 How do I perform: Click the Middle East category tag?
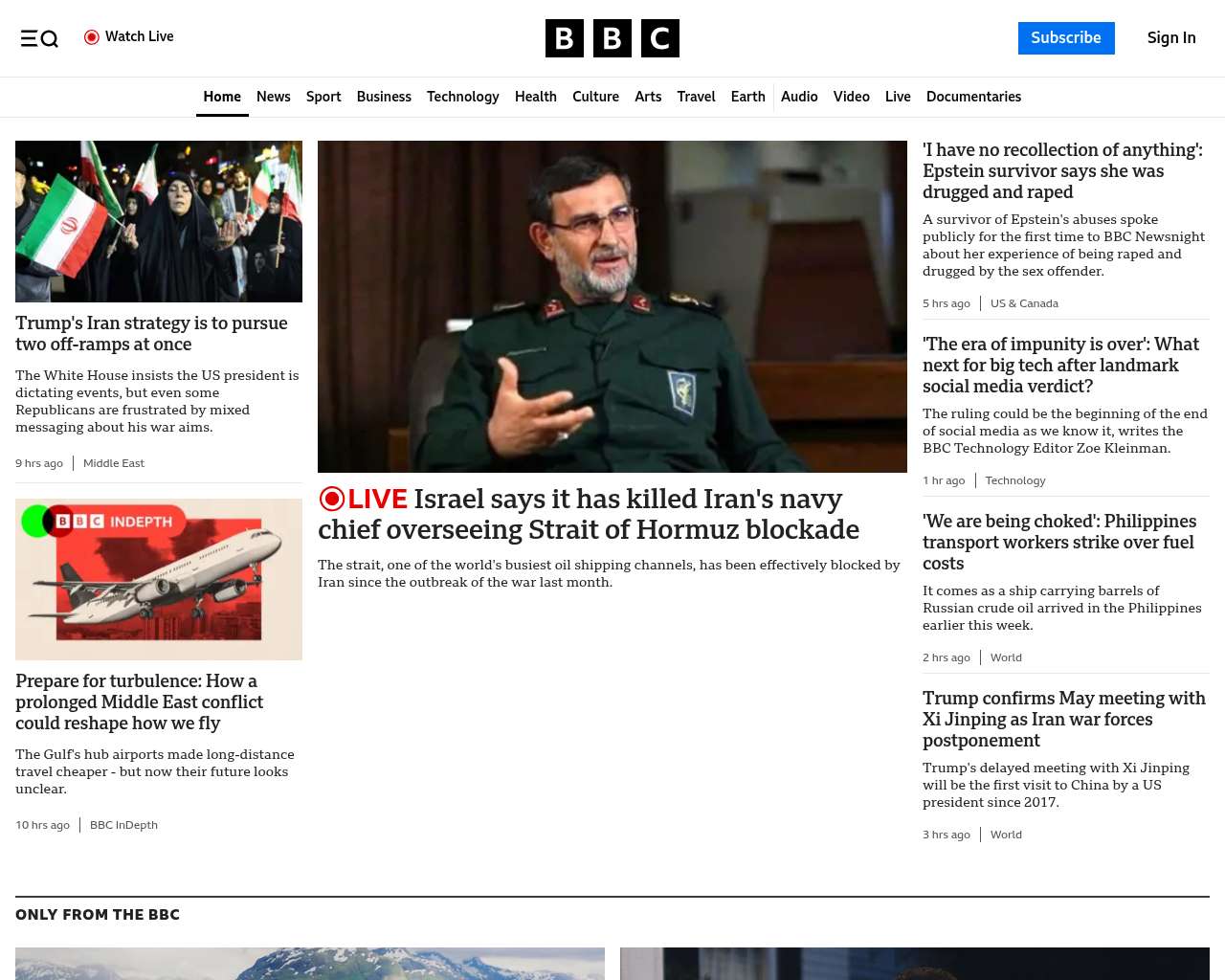click(x=114, y=463)
